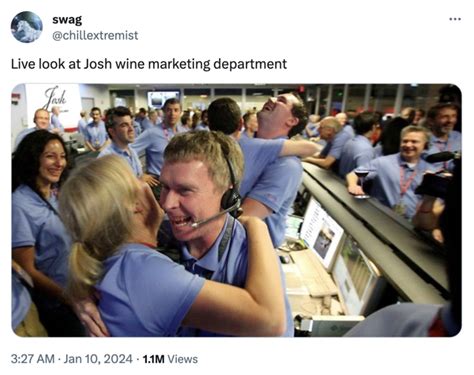Click the Jan 10, 2024 date
The width and height of the screenshot is (474, 375).
[98, 359]
